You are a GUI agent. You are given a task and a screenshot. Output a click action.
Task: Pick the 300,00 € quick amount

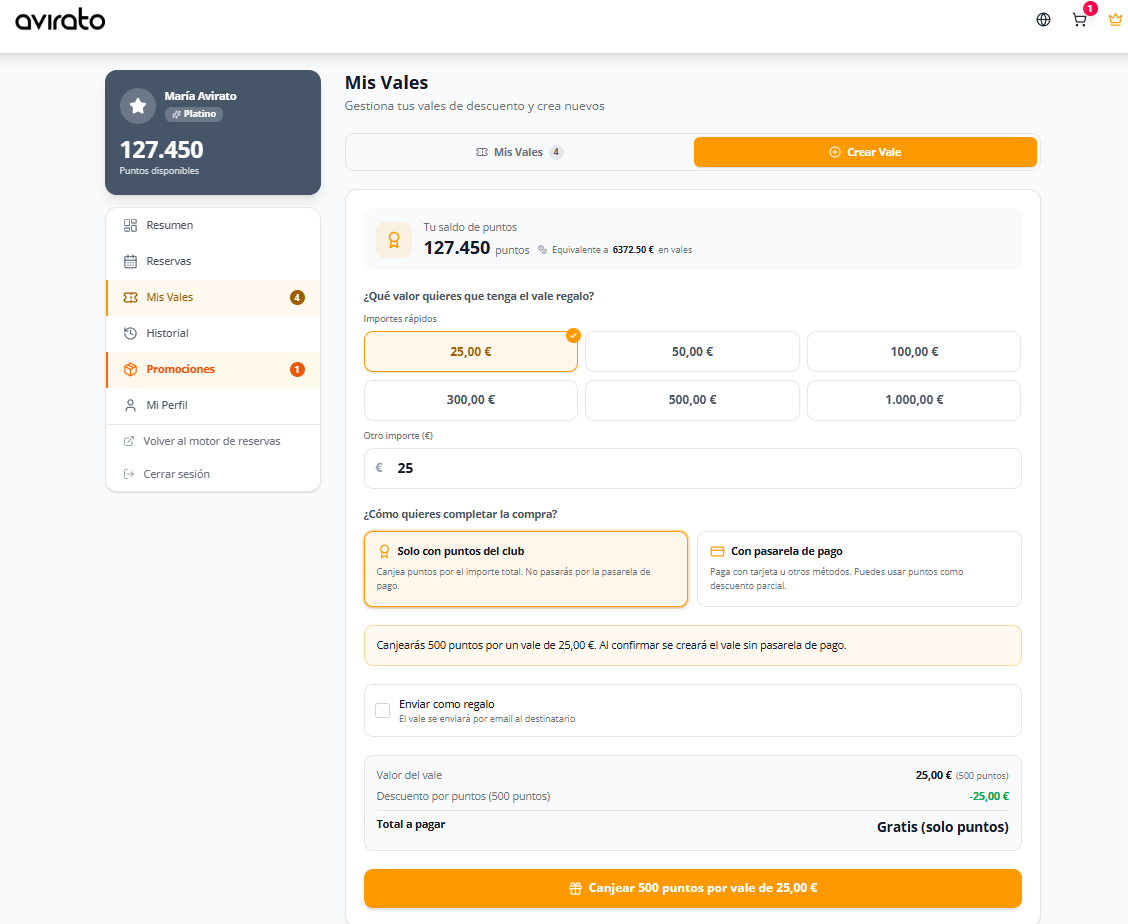470,400
